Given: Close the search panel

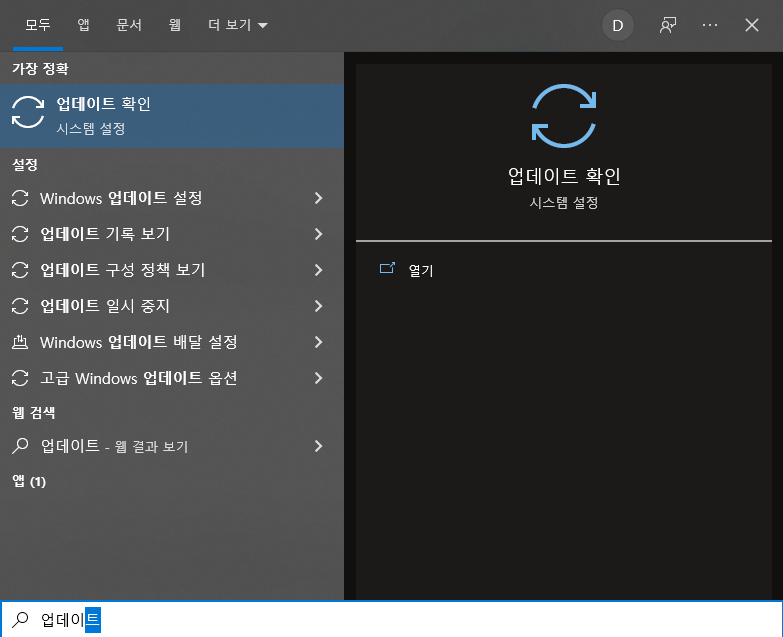Looking at the screenshot, I should 752,25.
